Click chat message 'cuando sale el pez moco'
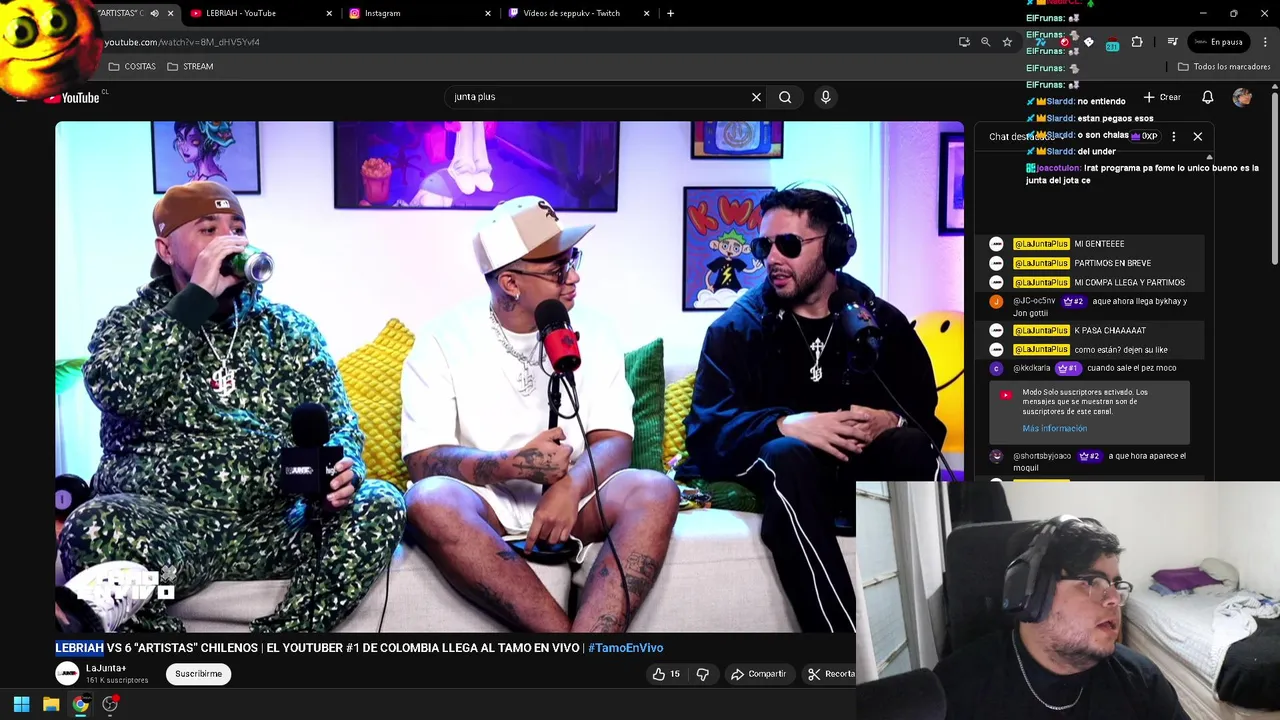The height and width of the screenshot is (720, 1280). tap(1131, 368)
